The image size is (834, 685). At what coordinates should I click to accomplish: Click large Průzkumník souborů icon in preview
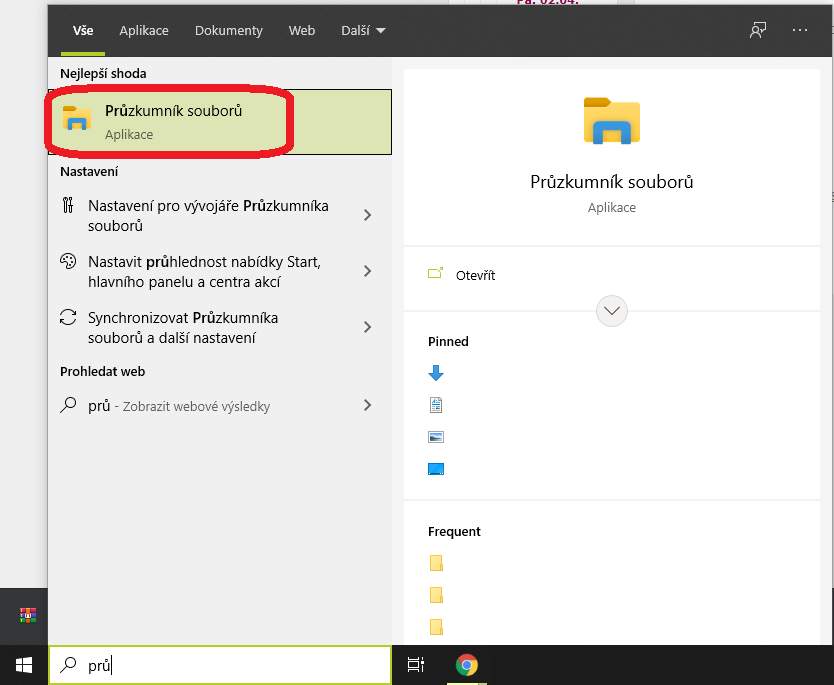pos(611,121)
